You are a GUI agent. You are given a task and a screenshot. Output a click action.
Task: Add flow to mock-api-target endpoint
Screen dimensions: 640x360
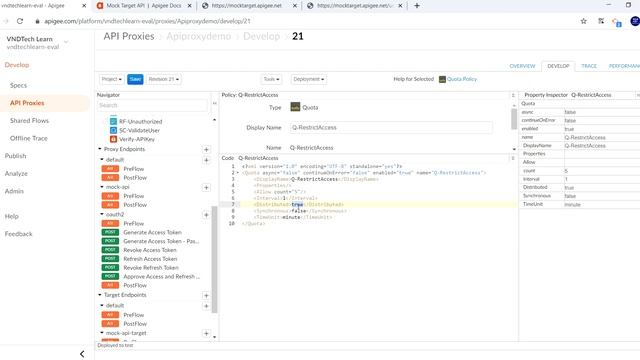point(206,333)
